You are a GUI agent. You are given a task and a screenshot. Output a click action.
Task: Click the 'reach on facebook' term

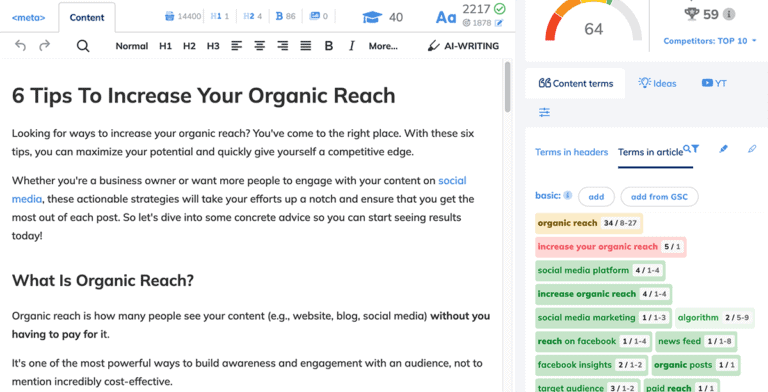593,341
